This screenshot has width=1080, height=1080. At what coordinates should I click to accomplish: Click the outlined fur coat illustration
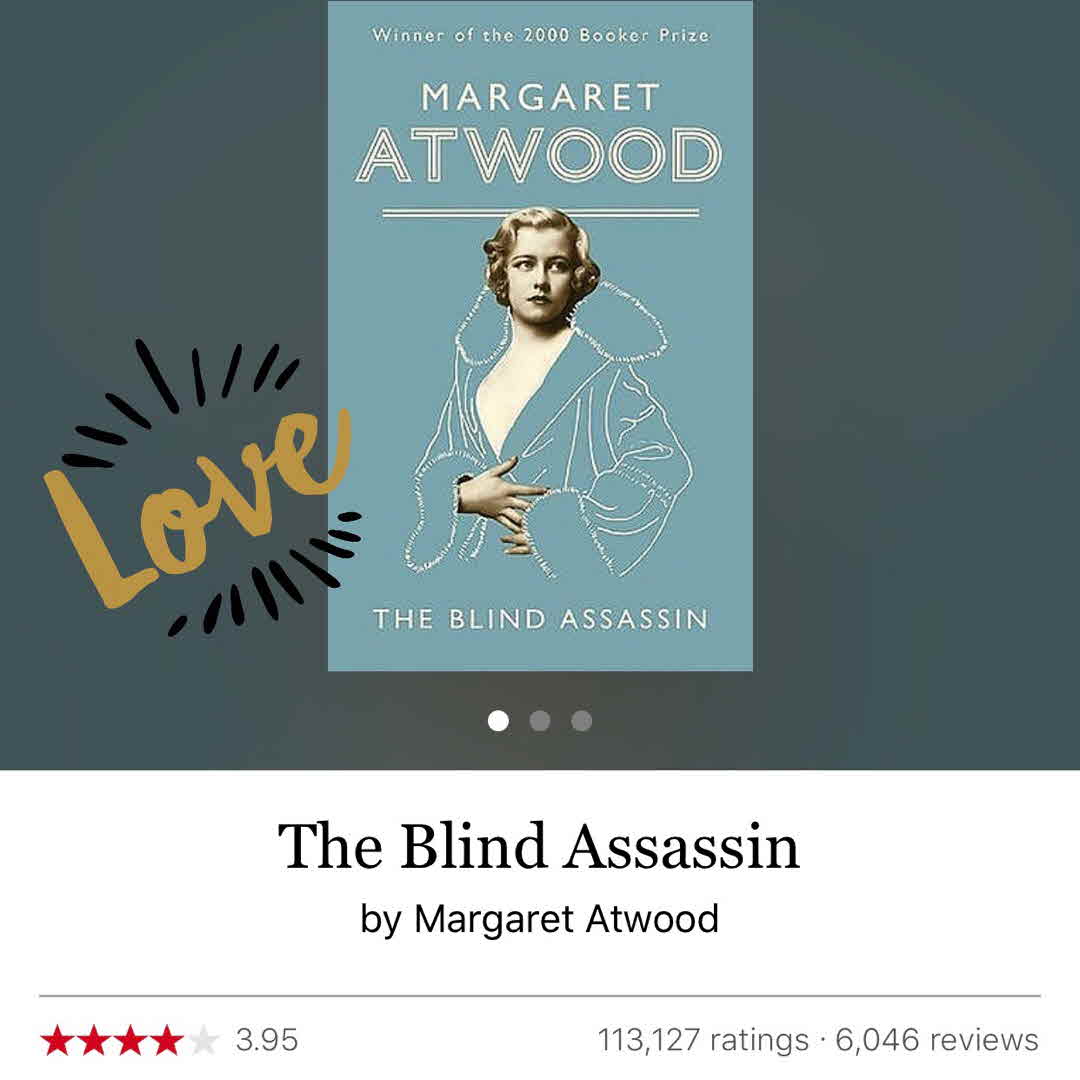pos(548,441)
